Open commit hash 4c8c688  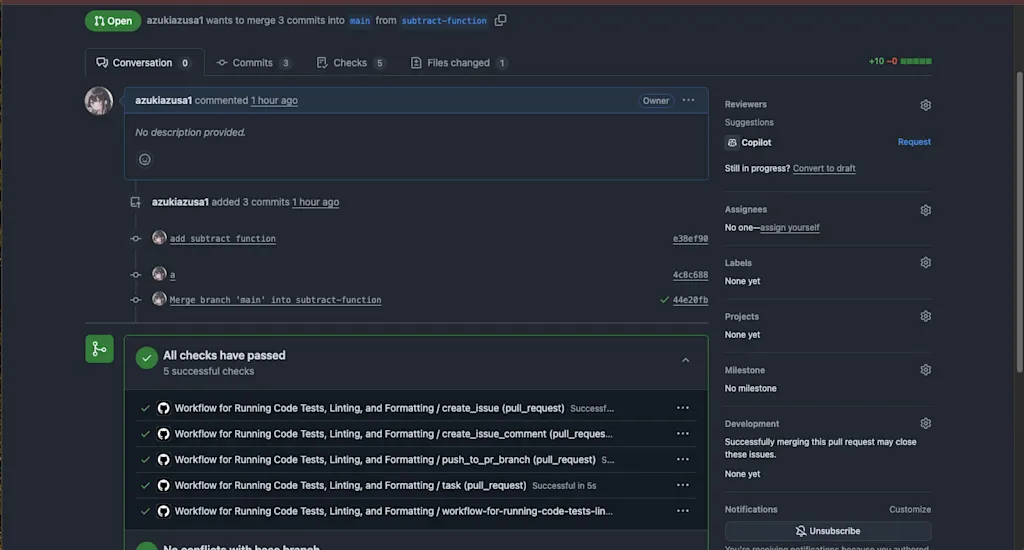point(690,275)
